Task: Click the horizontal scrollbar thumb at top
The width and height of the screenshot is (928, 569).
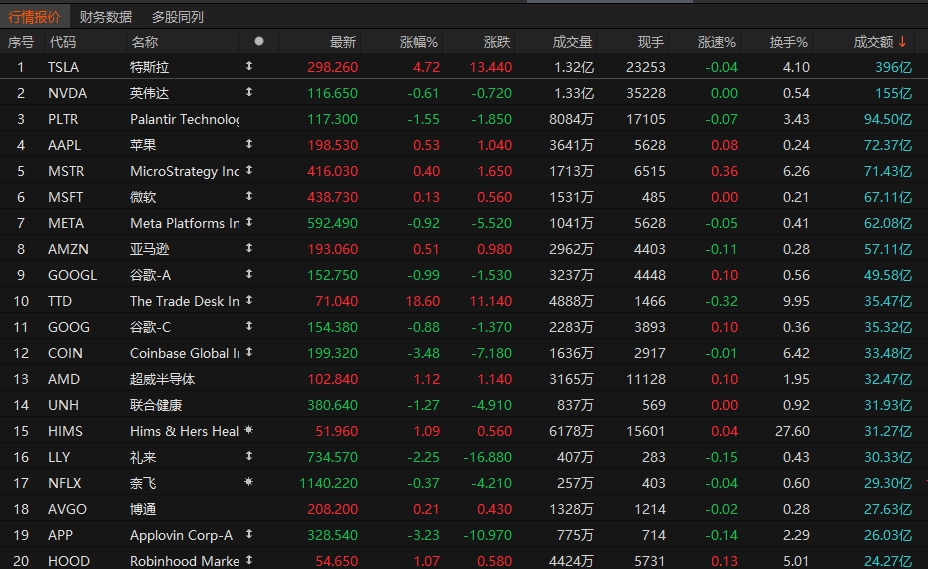Action: (x=610, y=1)
